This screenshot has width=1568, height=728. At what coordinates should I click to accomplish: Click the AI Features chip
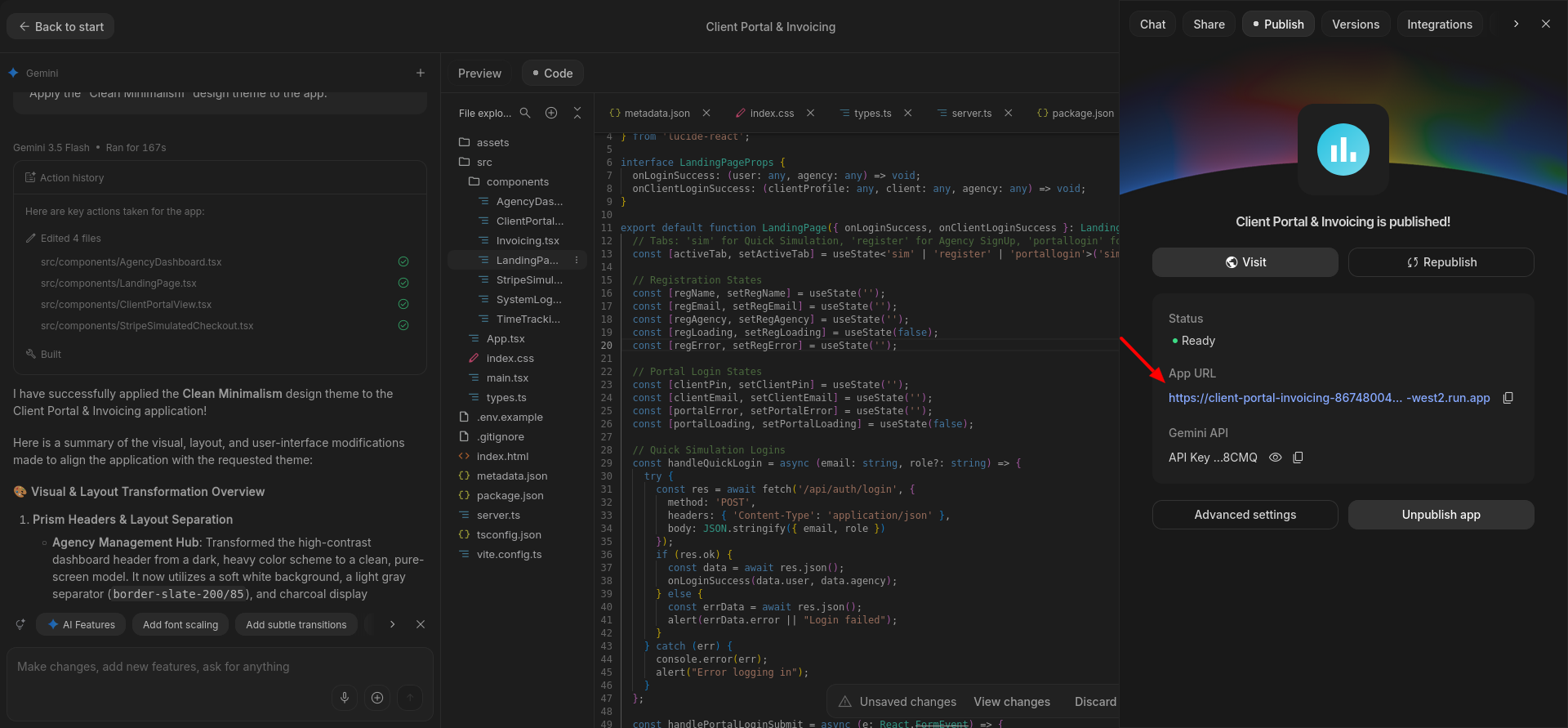(x=82, y=624)
